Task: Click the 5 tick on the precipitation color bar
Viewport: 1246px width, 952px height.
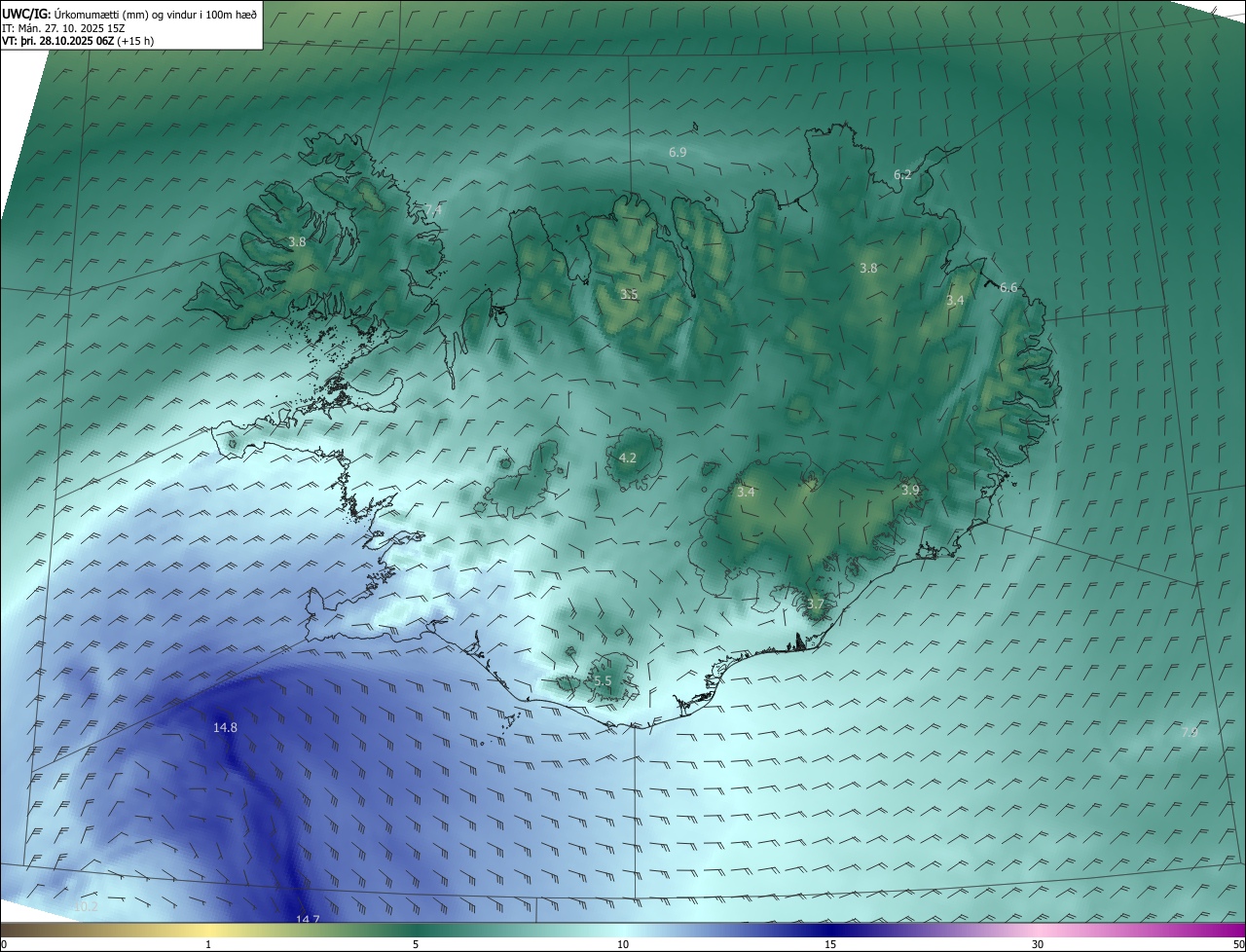Action: tap(416, 944)
